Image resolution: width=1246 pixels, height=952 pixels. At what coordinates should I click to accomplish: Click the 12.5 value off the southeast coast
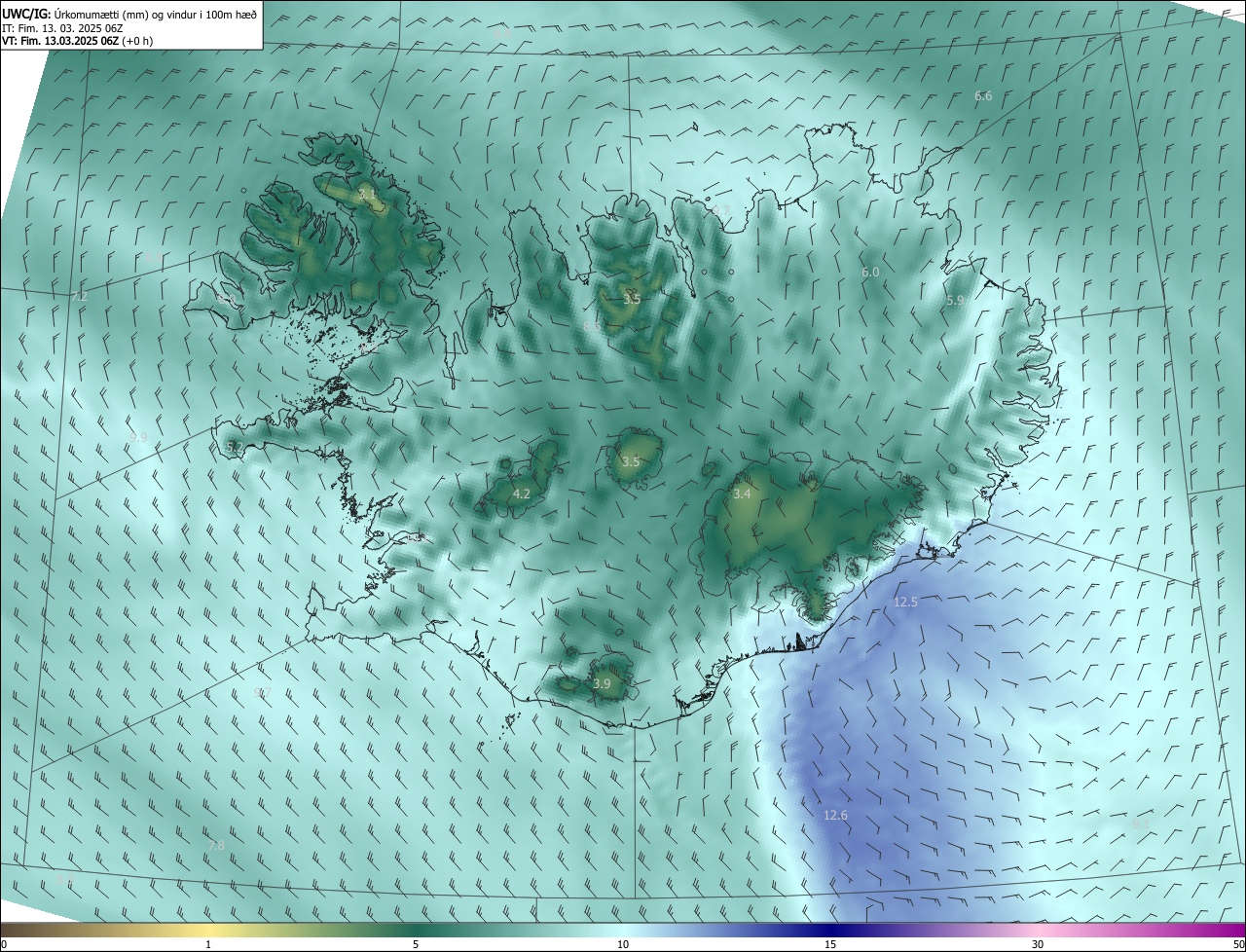tap(905, 603)
